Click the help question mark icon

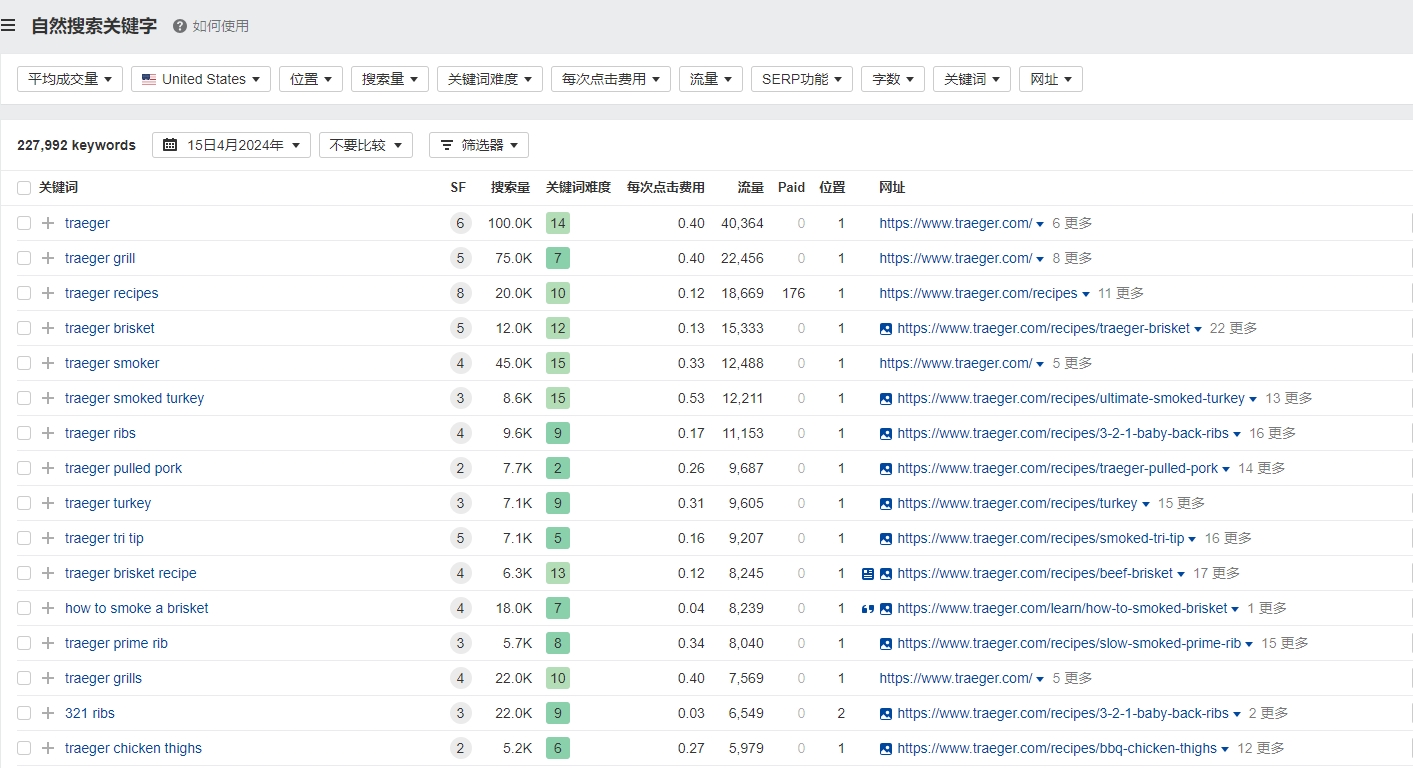click(x=180, y=26)
